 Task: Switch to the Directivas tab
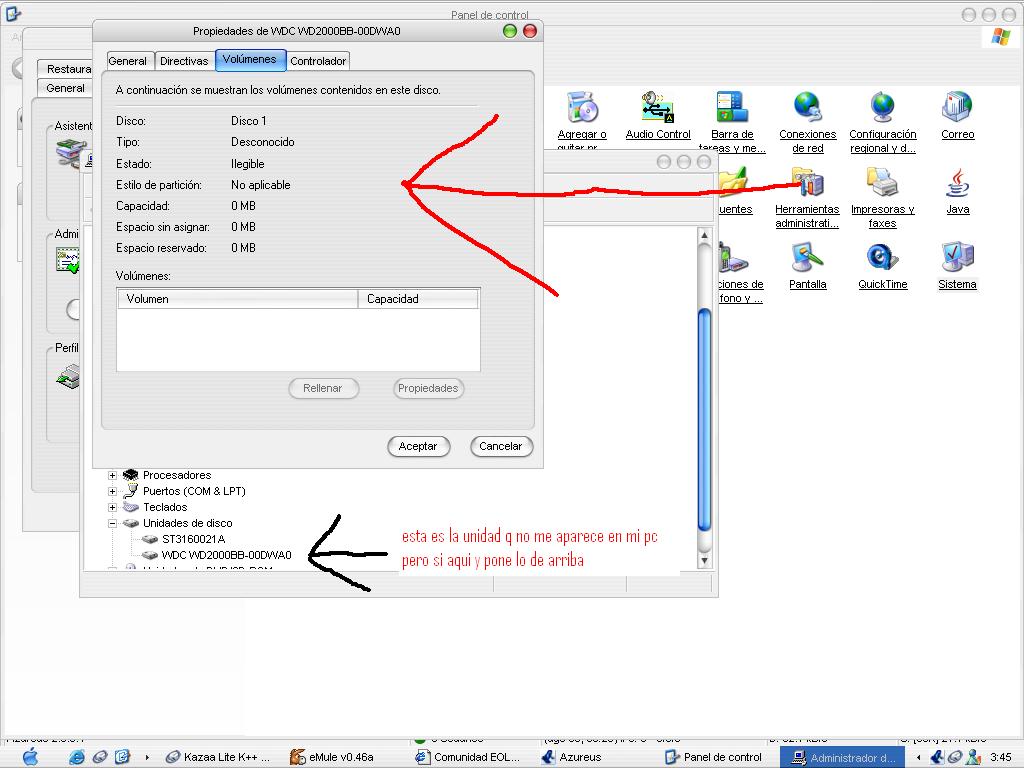184,61
